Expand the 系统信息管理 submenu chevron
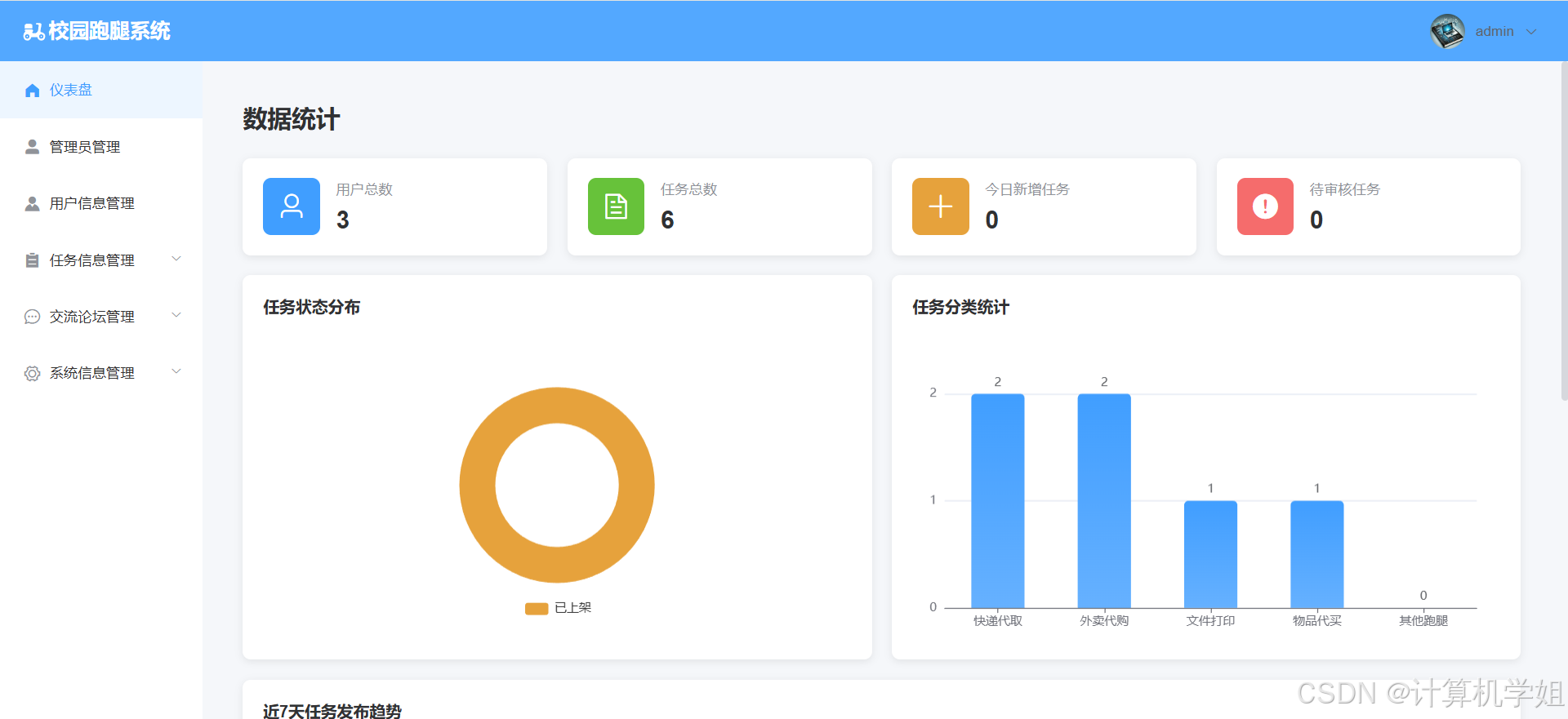The height and width of the screenshot is (719, 1568). [x=176, y=372]
